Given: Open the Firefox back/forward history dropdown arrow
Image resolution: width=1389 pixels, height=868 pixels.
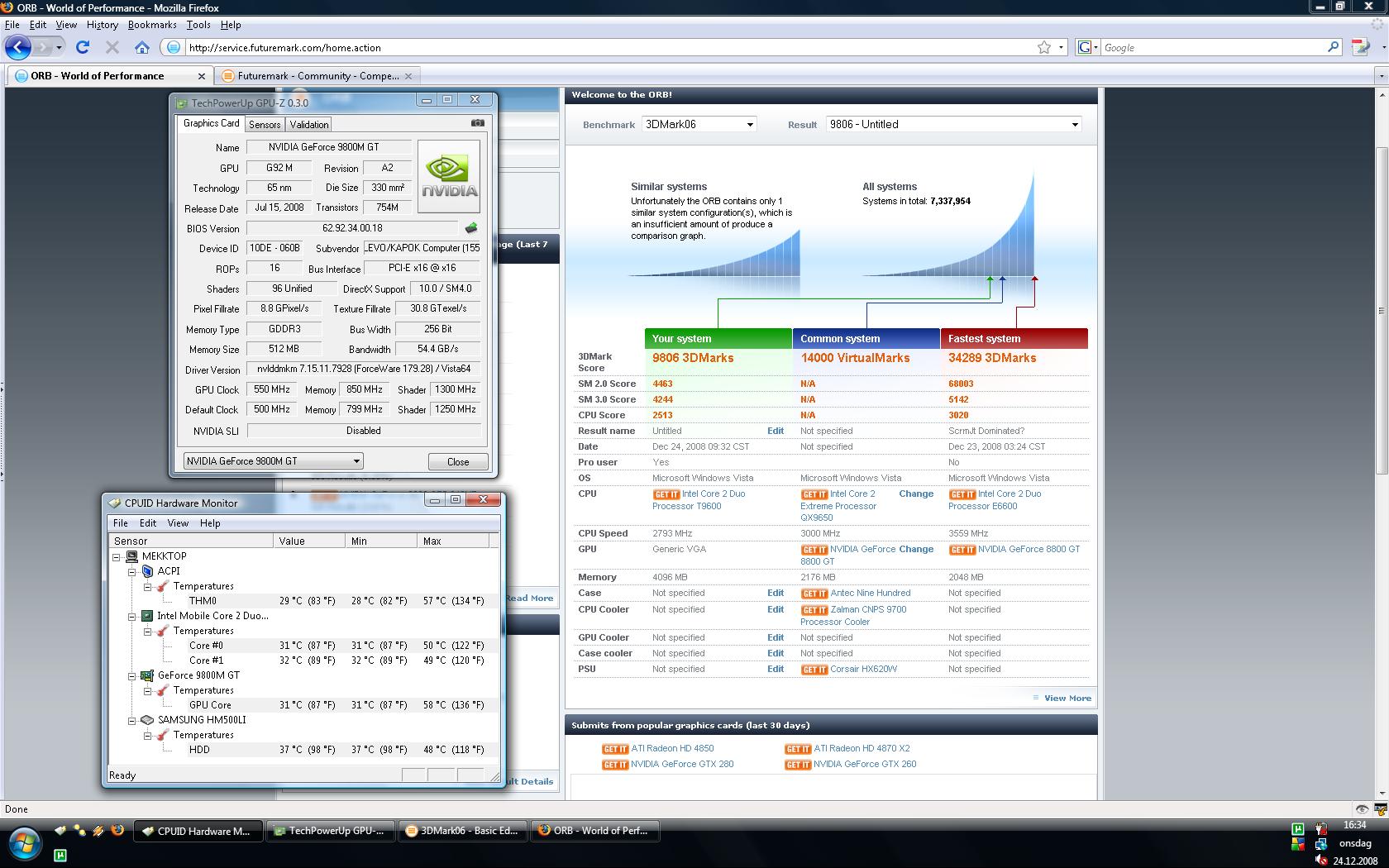Looking at the screenshot, I should coord(59,47).
